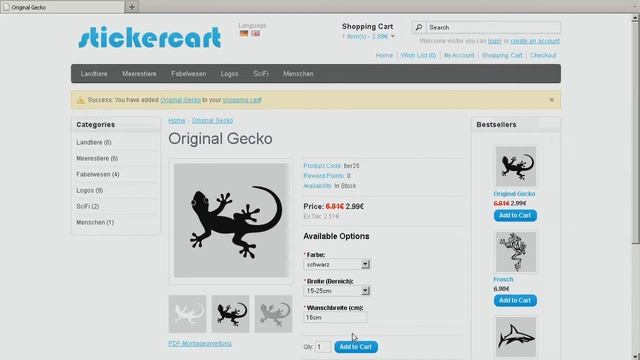Click the Search text field

click(x=493, y=27)
